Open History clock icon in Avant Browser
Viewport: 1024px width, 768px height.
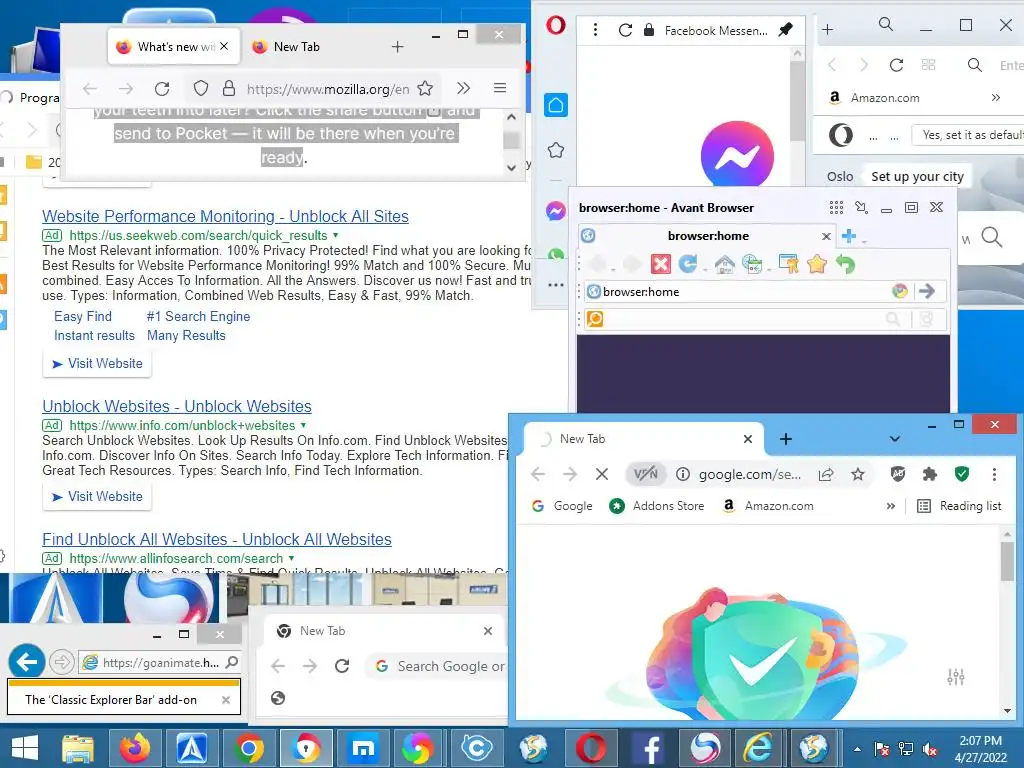tap(752, 264)
